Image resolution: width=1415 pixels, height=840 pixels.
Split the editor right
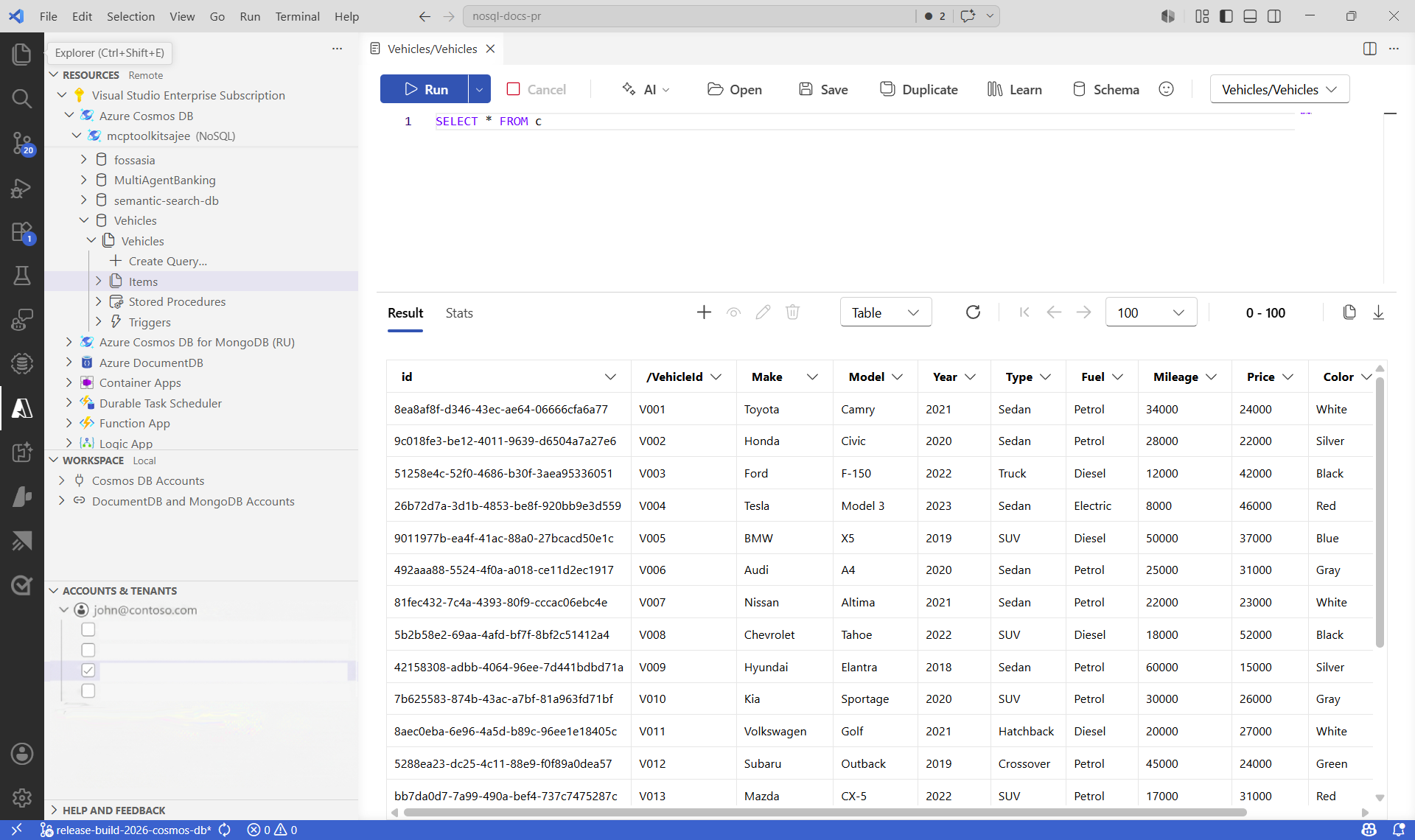1370,49
